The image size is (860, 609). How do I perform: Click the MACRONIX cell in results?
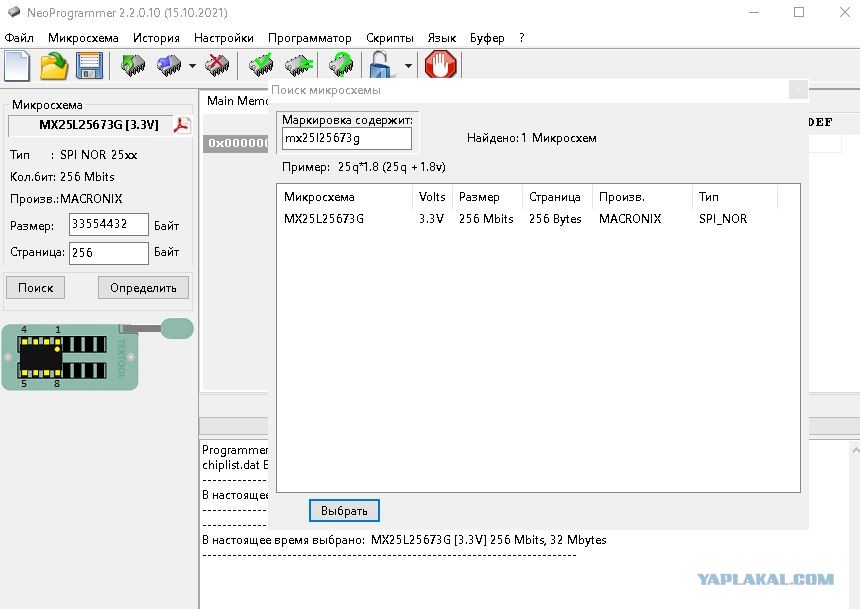point(630,219)
